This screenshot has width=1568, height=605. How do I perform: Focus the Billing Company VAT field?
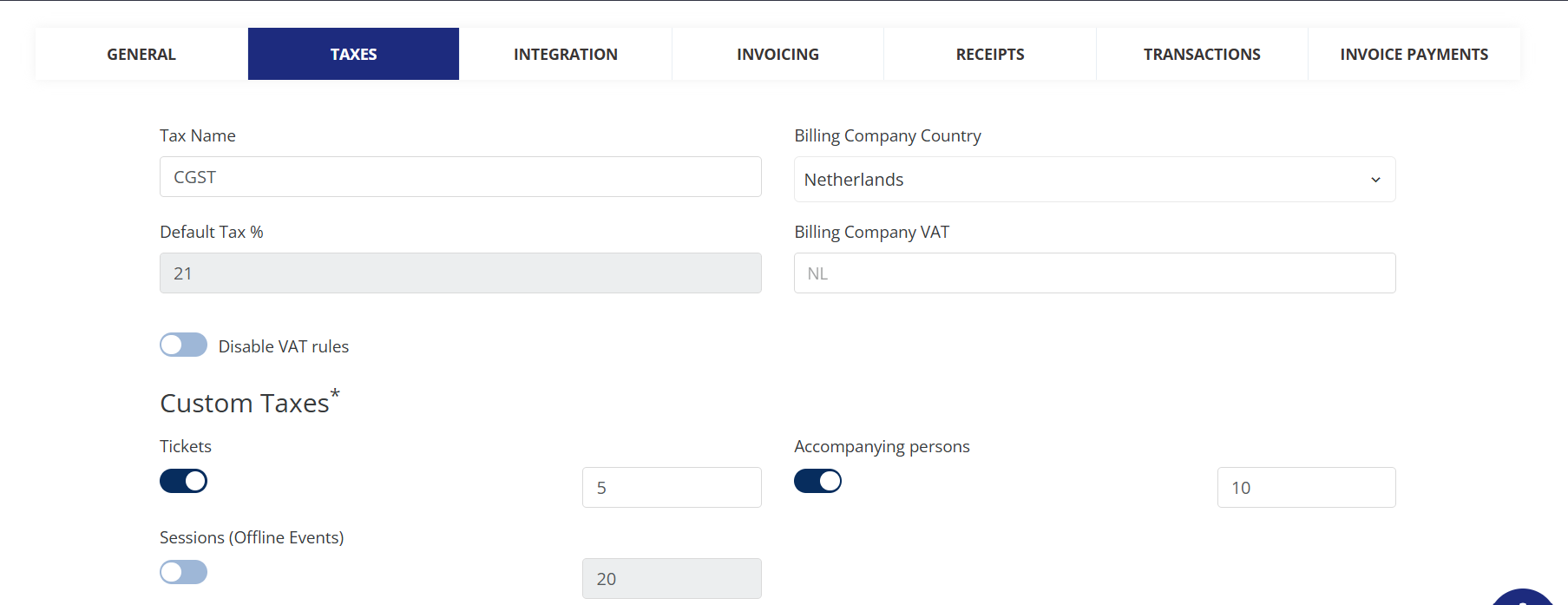1094,273
